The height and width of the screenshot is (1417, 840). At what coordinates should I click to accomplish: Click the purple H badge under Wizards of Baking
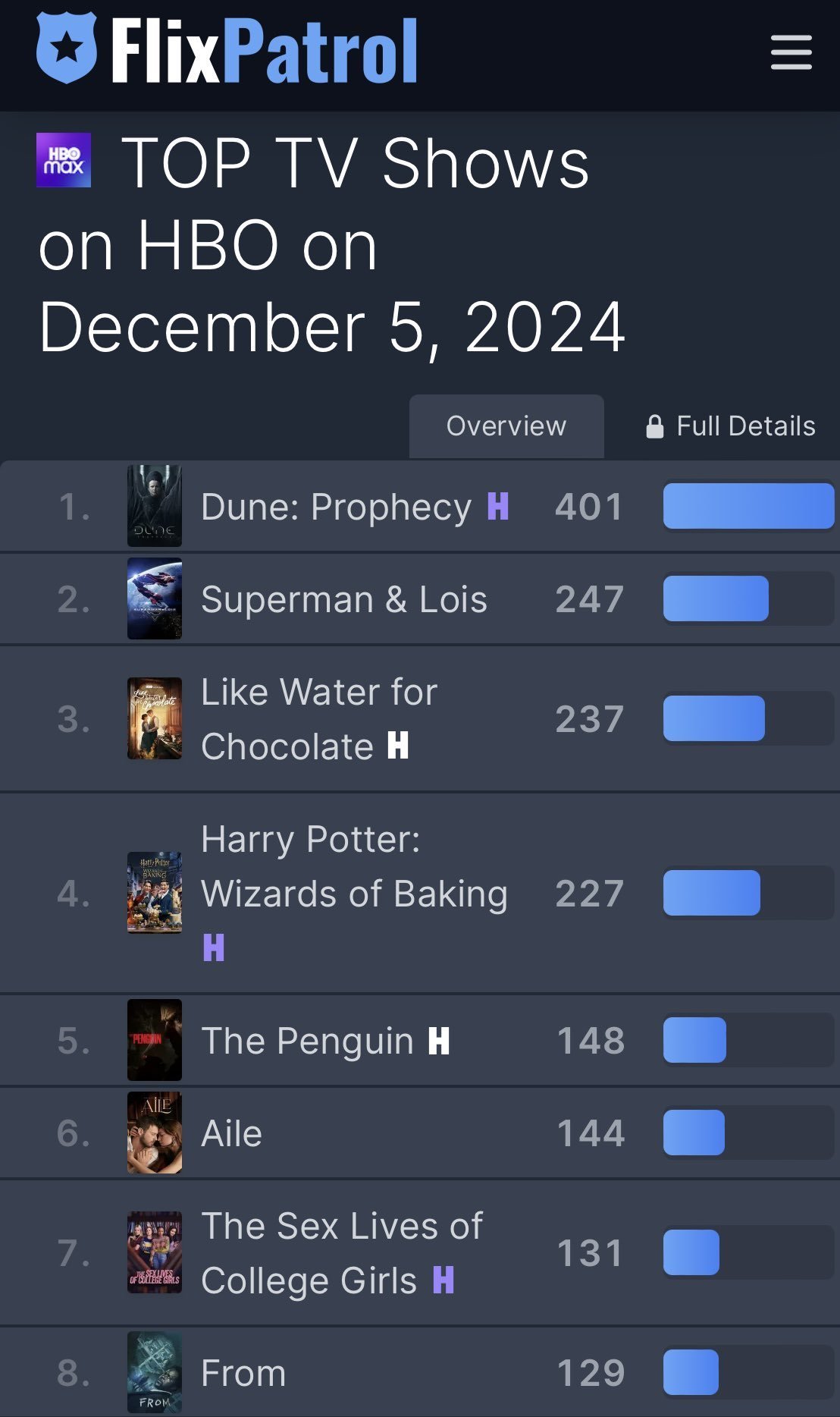point(214,947)
